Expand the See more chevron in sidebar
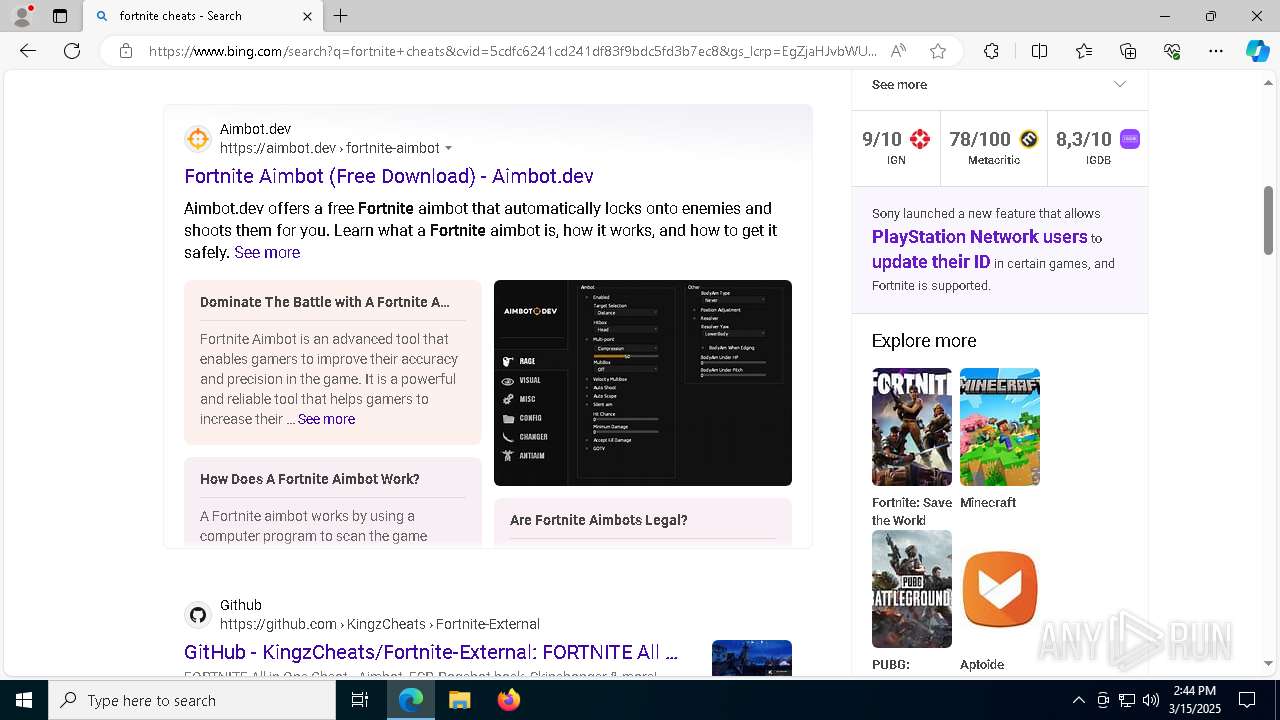The image size is (1280, 720). tap(1120, 85)
